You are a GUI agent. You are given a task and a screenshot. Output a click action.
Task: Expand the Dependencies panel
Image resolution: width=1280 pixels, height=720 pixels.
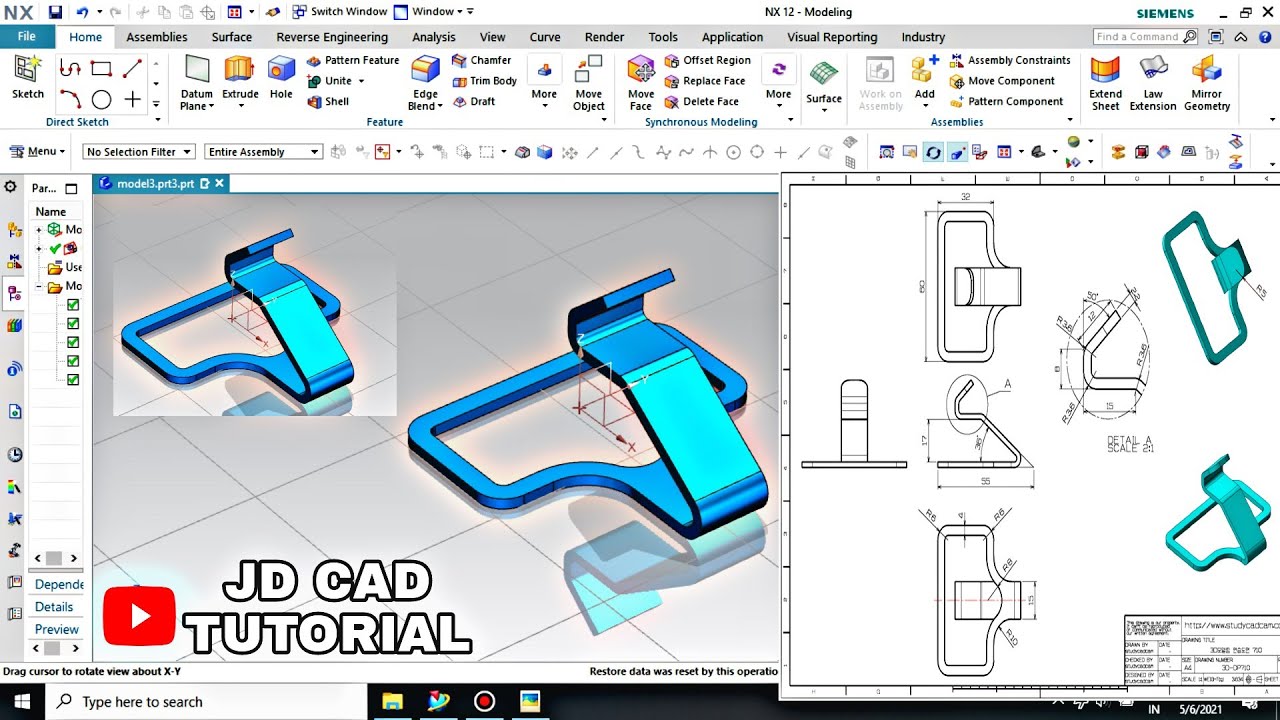(x=58, y=584)
